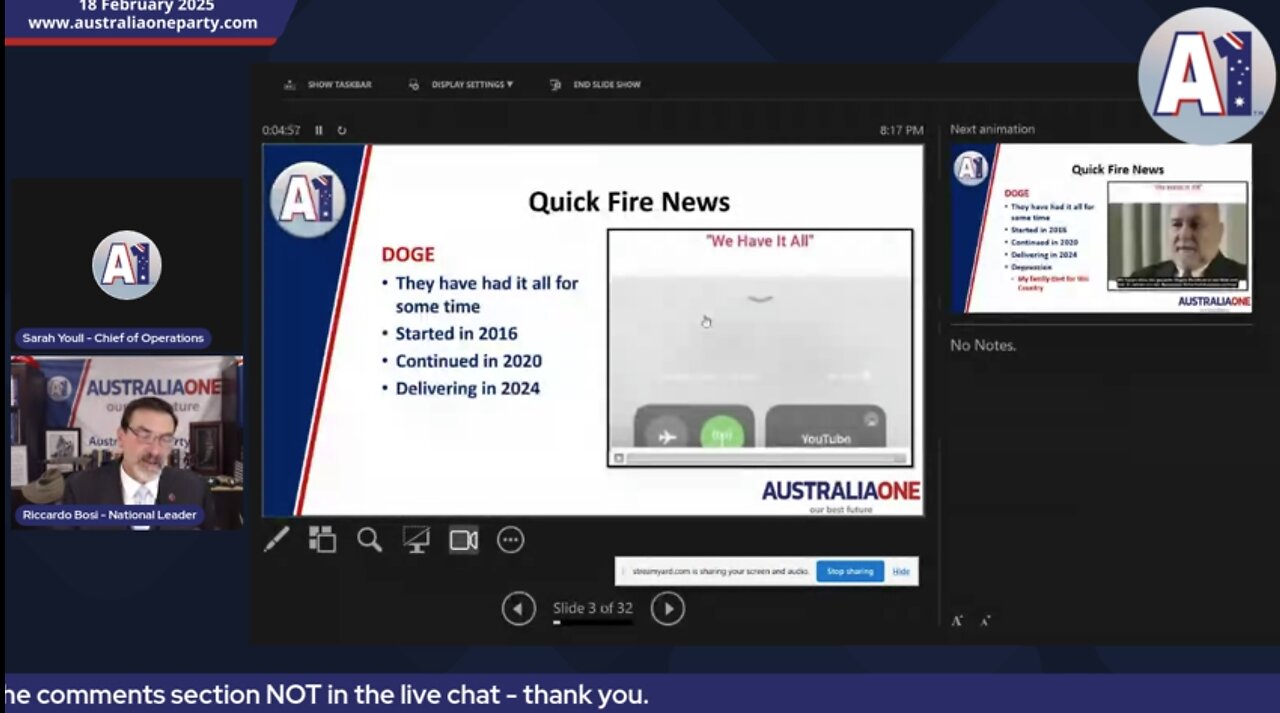Click the Next animation slide preview
Screen dimensions: 1280x713
pos(1101,228)
